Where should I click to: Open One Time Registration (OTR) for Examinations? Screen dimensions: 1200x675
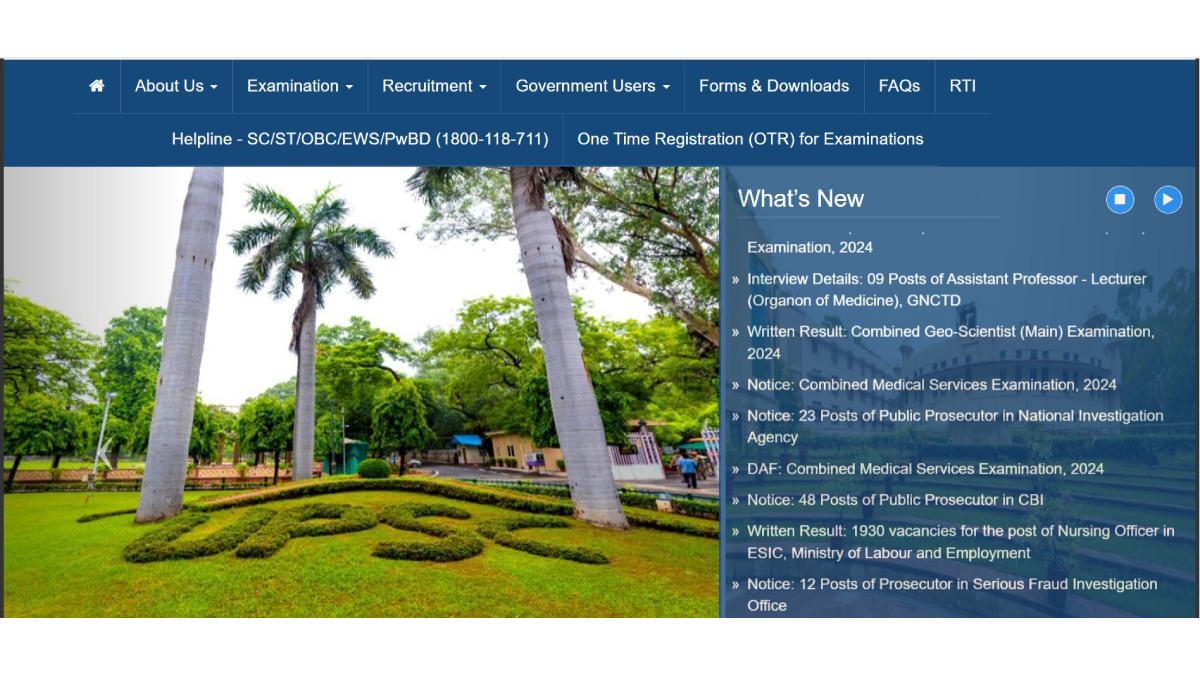(x=750, y=139)
